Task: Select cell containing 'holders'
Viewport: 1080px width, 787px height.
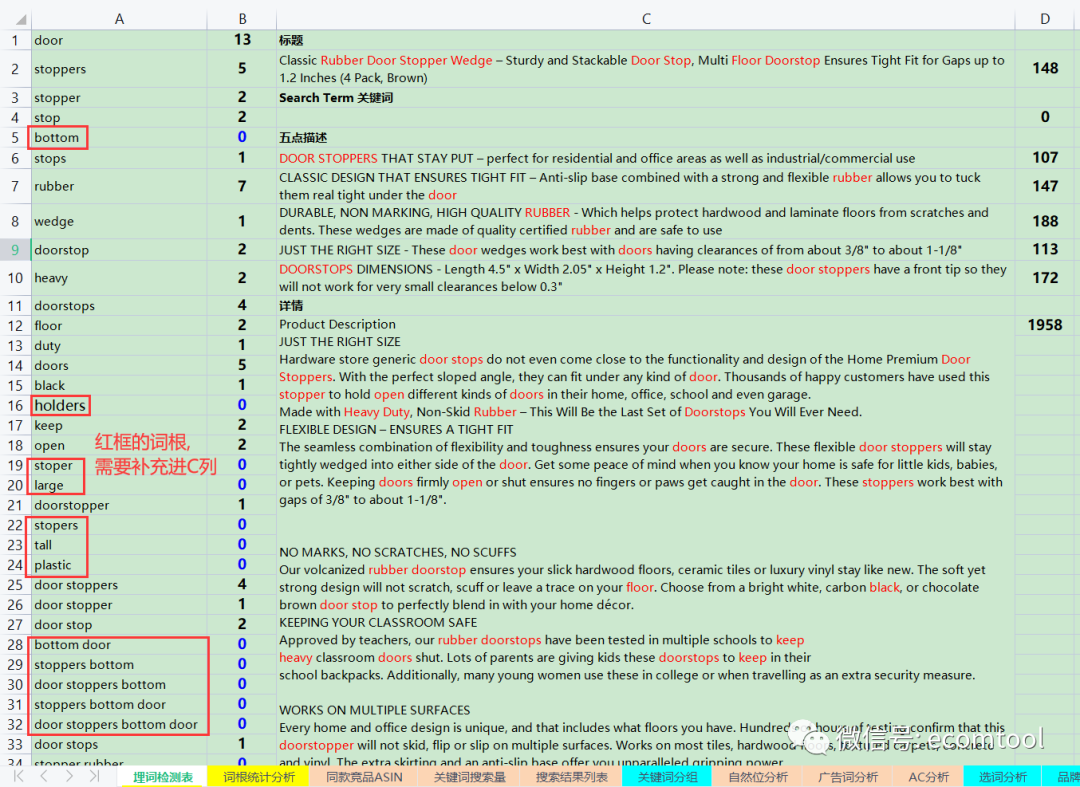Action: 119,406
